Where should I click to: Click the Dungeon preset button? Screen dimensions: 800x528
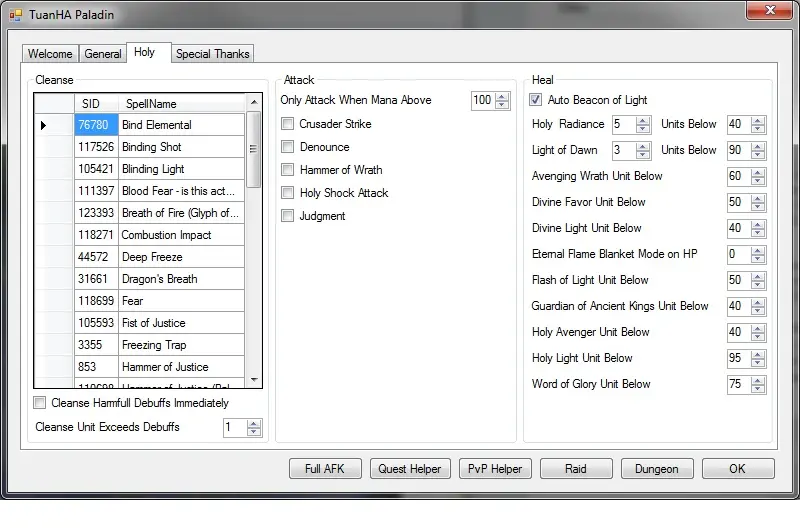tap(657, 469)
